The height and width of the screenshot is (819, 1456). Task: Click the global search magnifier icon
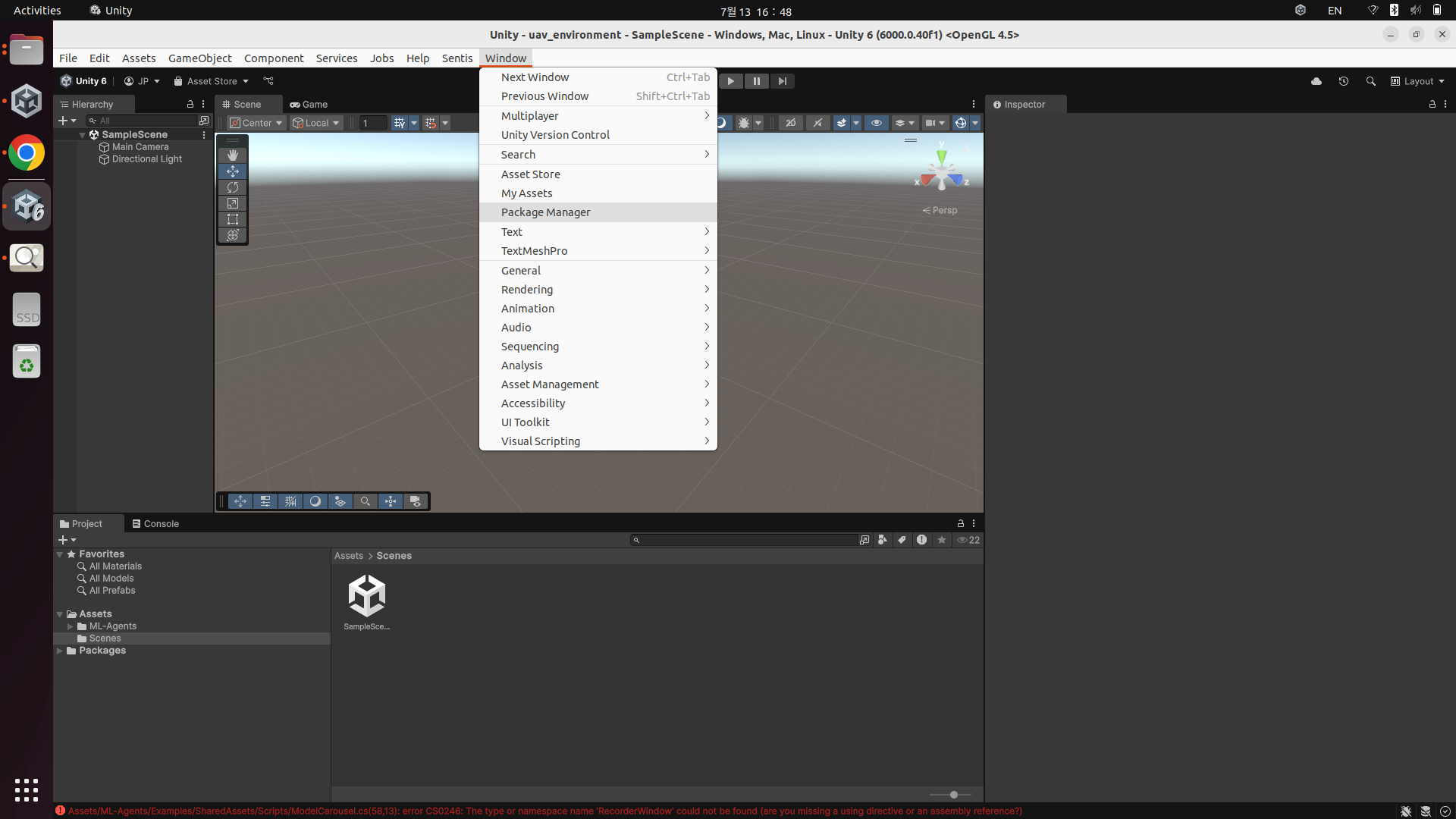(x=1370, y=81)
